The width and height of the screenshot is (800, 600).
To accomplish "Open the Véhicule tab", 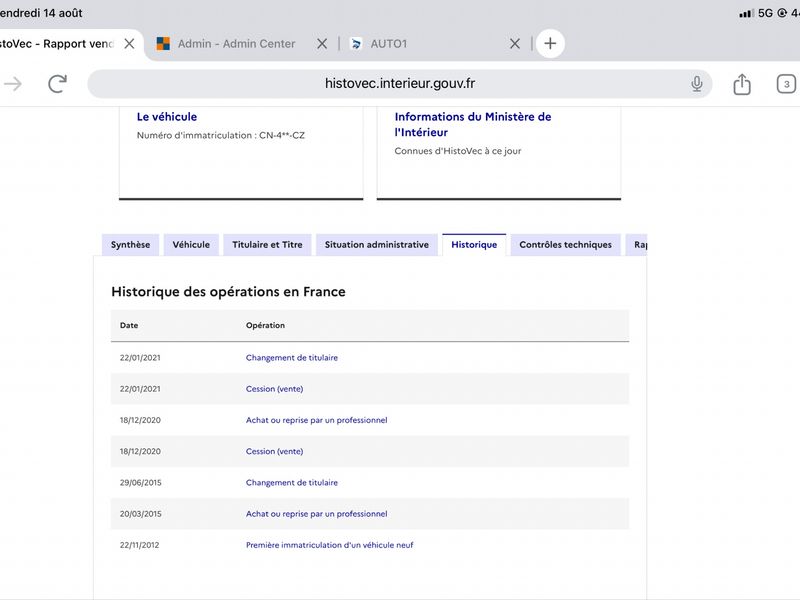I will click(x=191, y=245).
